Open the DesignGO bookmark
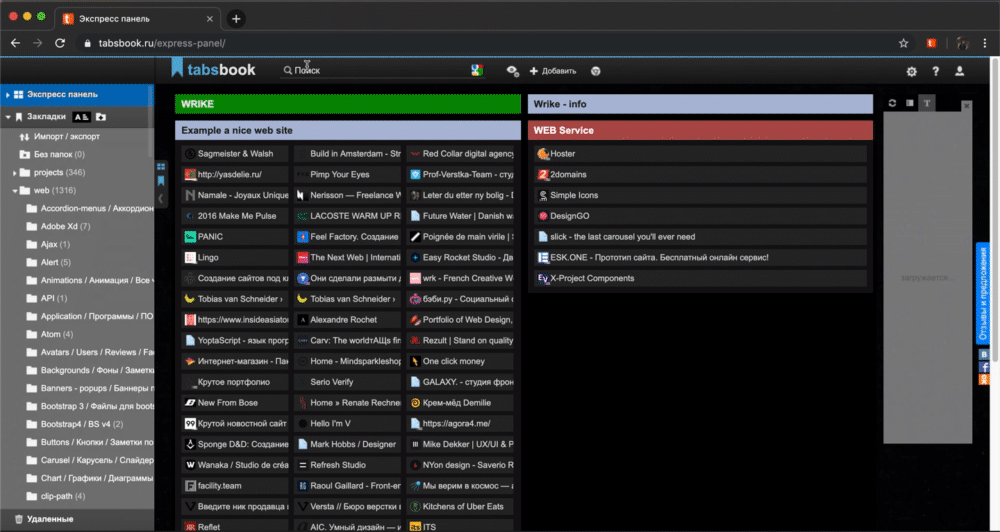 [700, 216]
